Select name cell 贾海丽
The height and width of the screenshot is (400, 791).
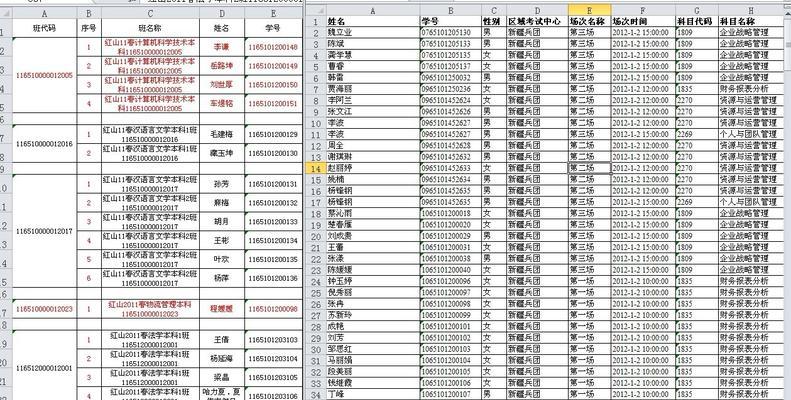coord(373,89)
